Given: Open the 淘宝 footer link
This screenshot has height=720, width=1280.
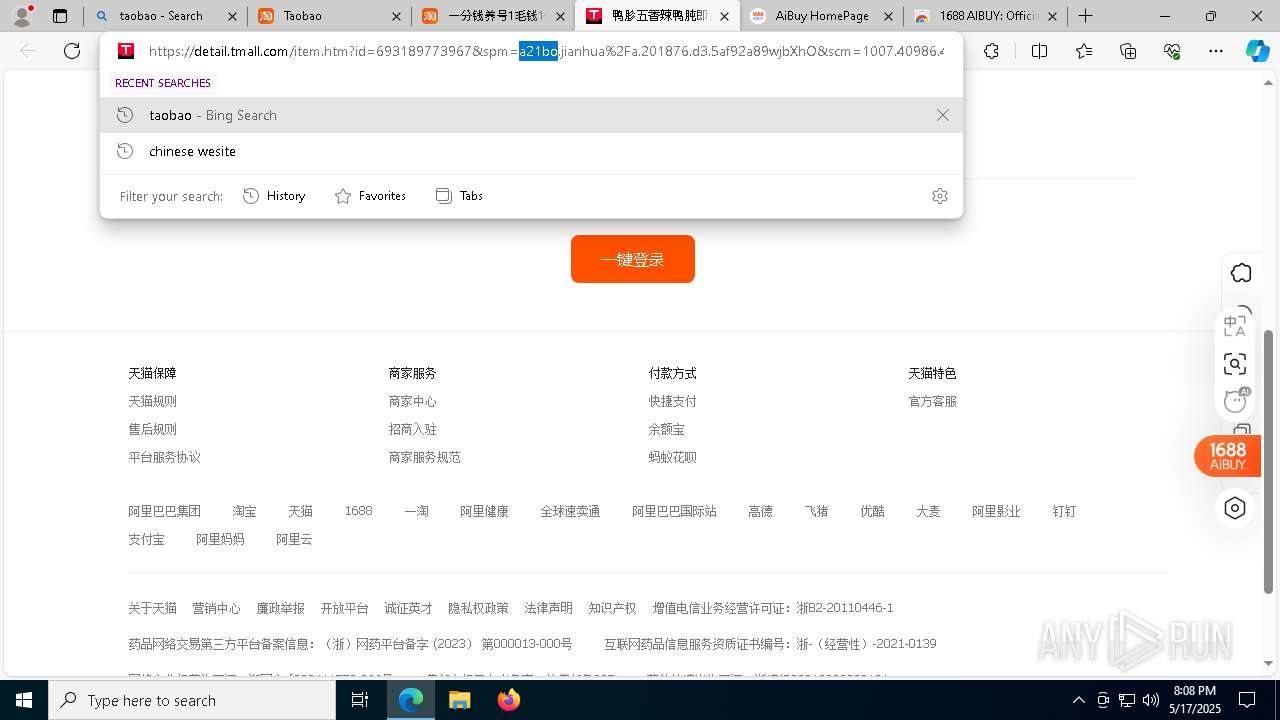Looking at the screenshot, I should 244,511.
